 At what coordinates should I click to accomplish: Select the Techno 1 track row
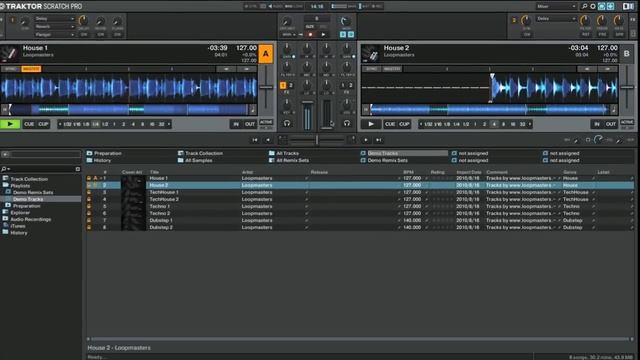[360, 207]
